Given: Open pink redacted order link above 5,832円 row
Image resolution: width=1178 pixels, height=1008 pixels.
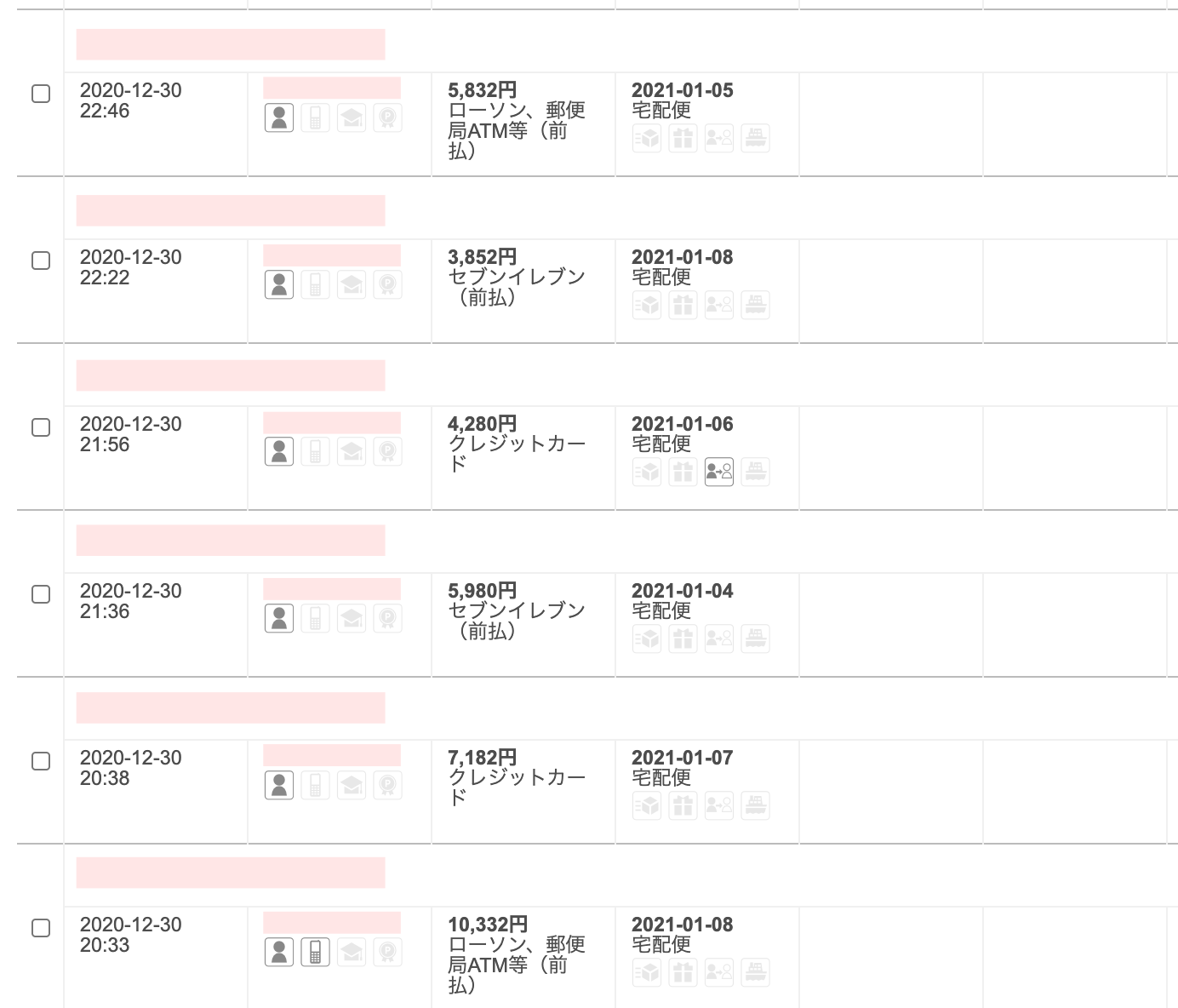Looking at the screenshot, I should (x=231, y=44).
